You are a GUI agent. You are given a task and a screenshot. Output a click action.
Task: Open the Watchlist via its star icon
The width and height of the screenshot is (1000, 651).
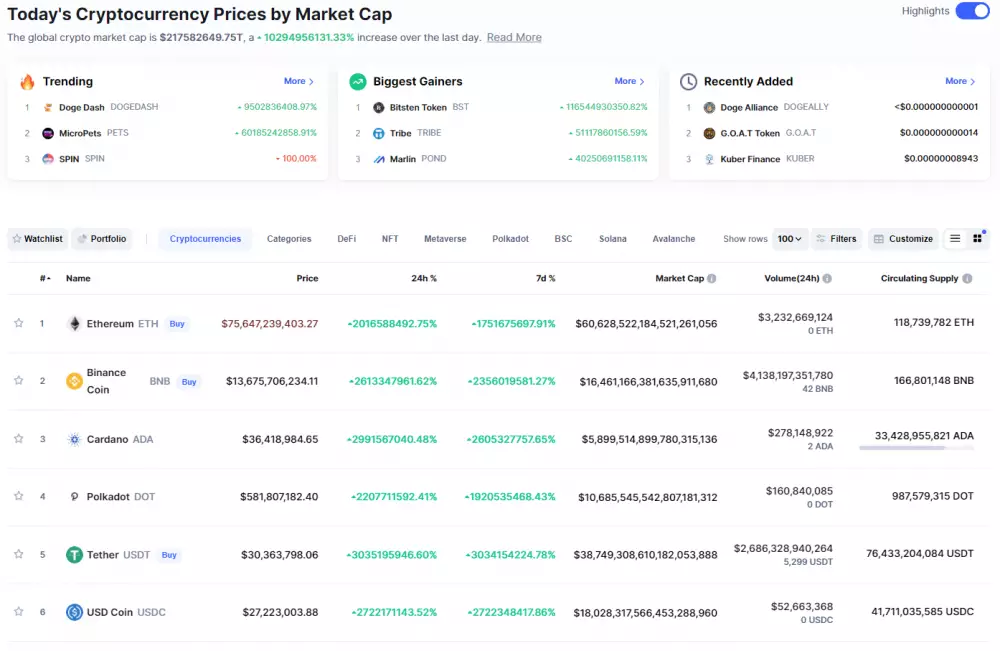(x=17, y=238)
